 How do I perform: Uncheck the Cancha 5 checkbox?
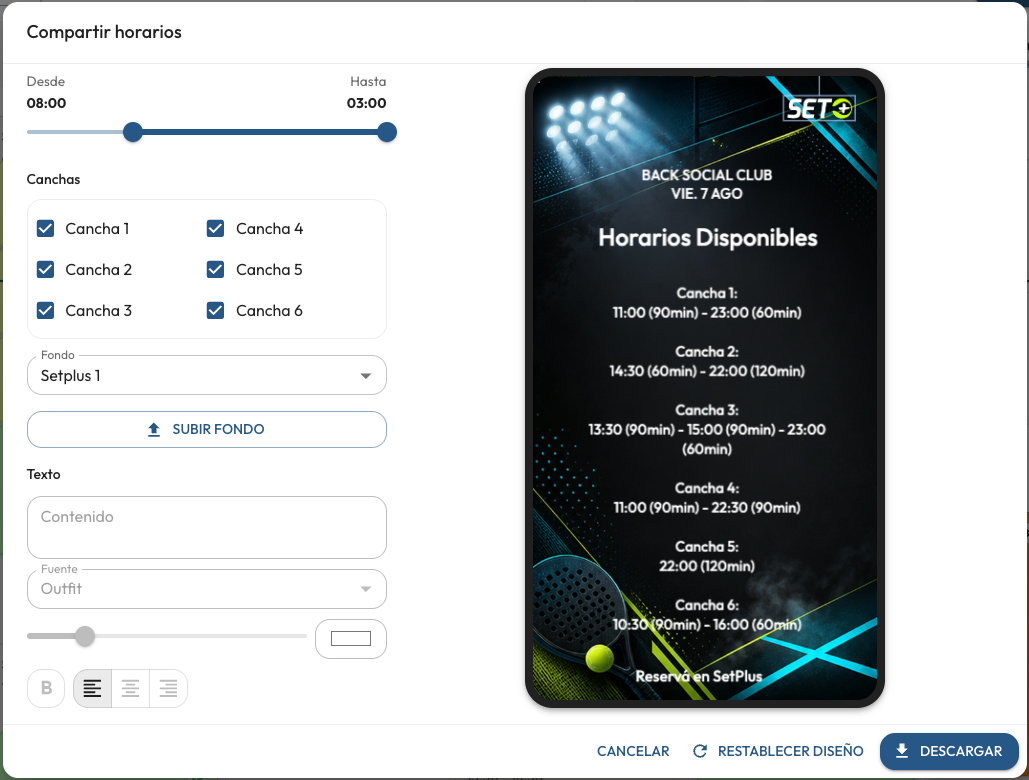[x=215, y=270]
